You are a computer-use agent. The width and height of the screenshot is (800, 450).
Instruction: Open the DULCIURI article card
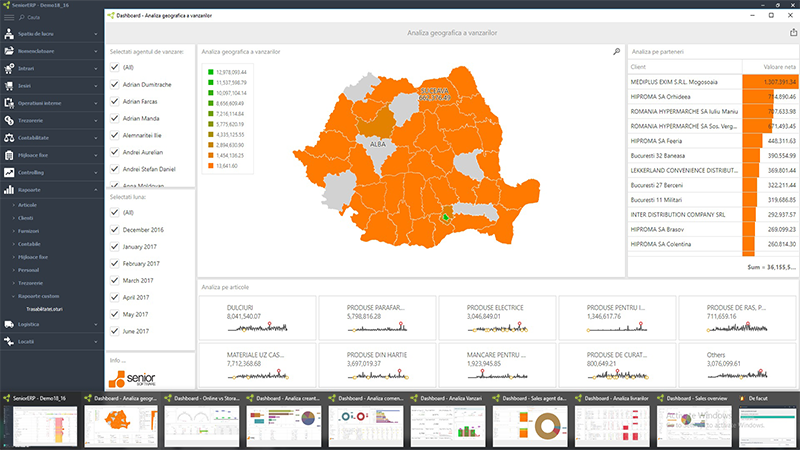(x=257, y=318)
